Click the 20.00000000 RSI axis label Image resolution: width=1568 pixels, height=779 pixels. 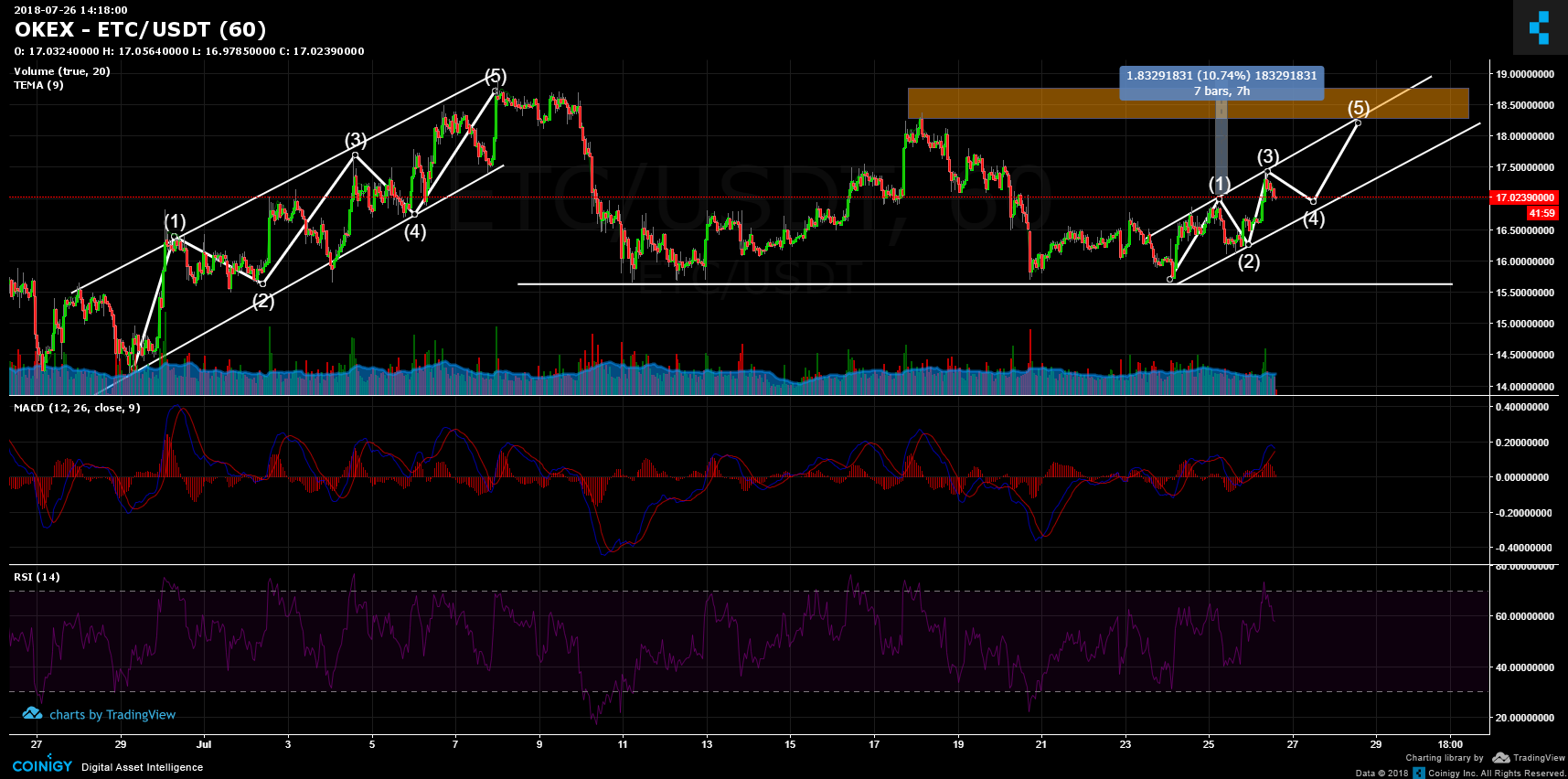coord(1524,718)
